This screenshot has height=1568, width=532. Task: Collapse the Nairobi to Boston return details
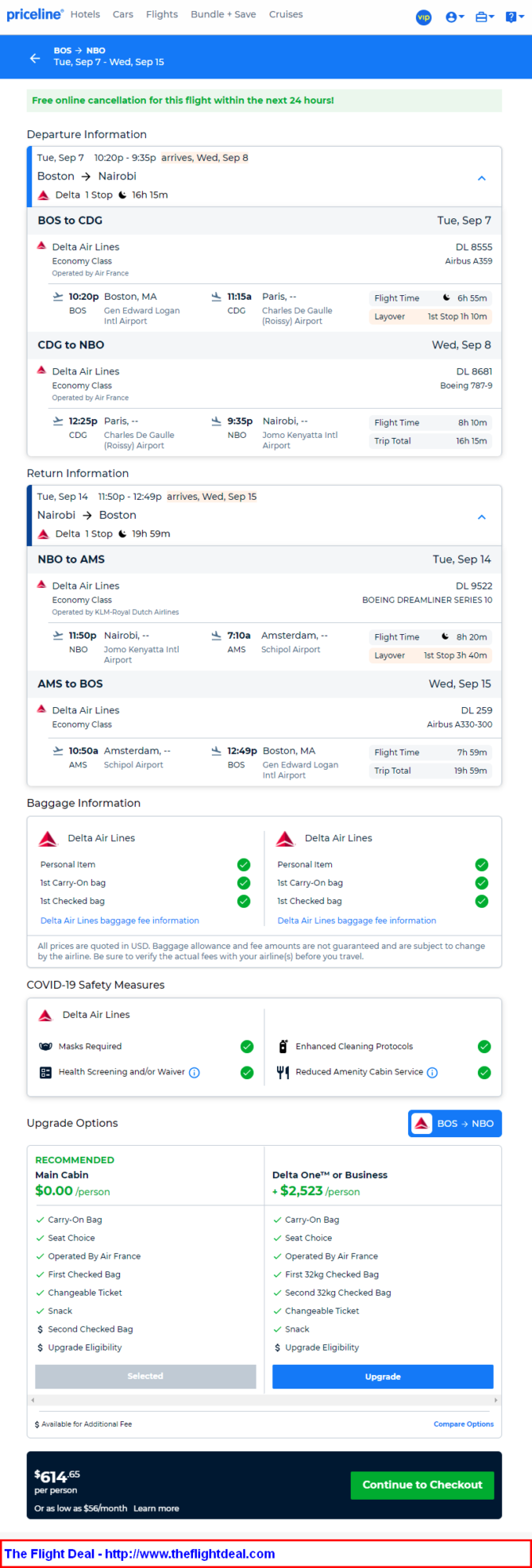481,517
